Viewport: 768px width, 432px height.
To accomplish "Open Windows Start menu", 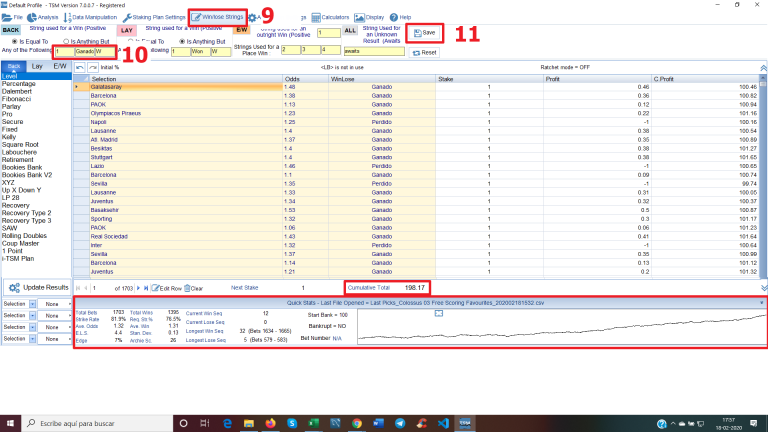I will [10, 423].
